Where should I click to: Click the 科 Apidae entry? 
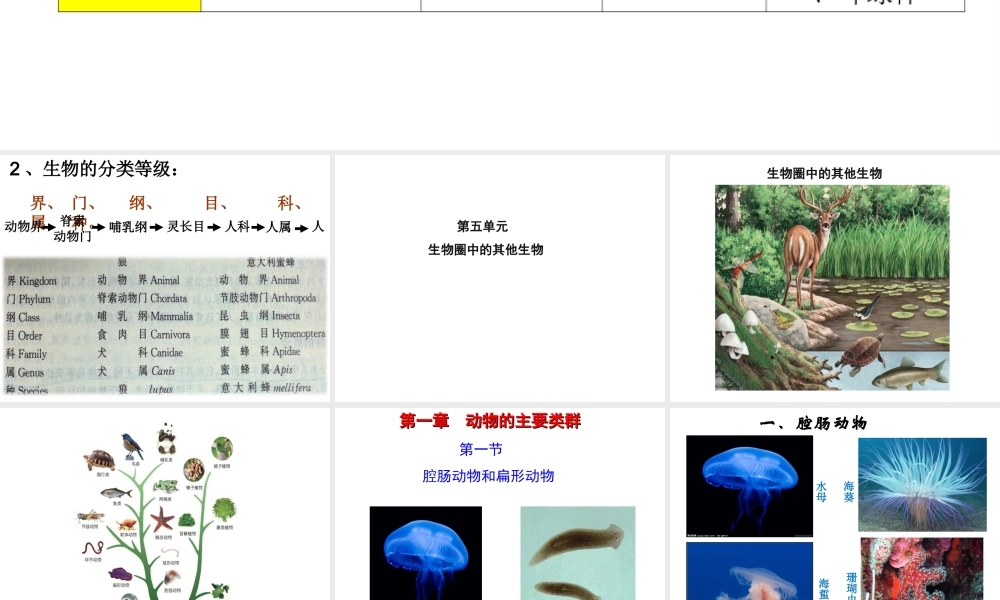pos(279,351)
